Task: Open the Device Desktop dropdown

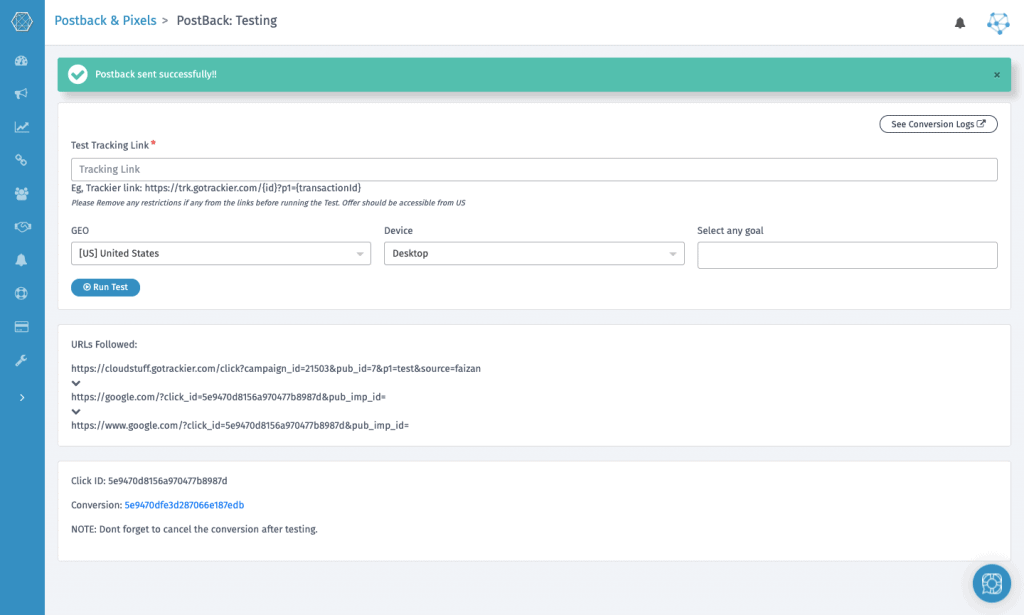Action: (x=534, y=254)
